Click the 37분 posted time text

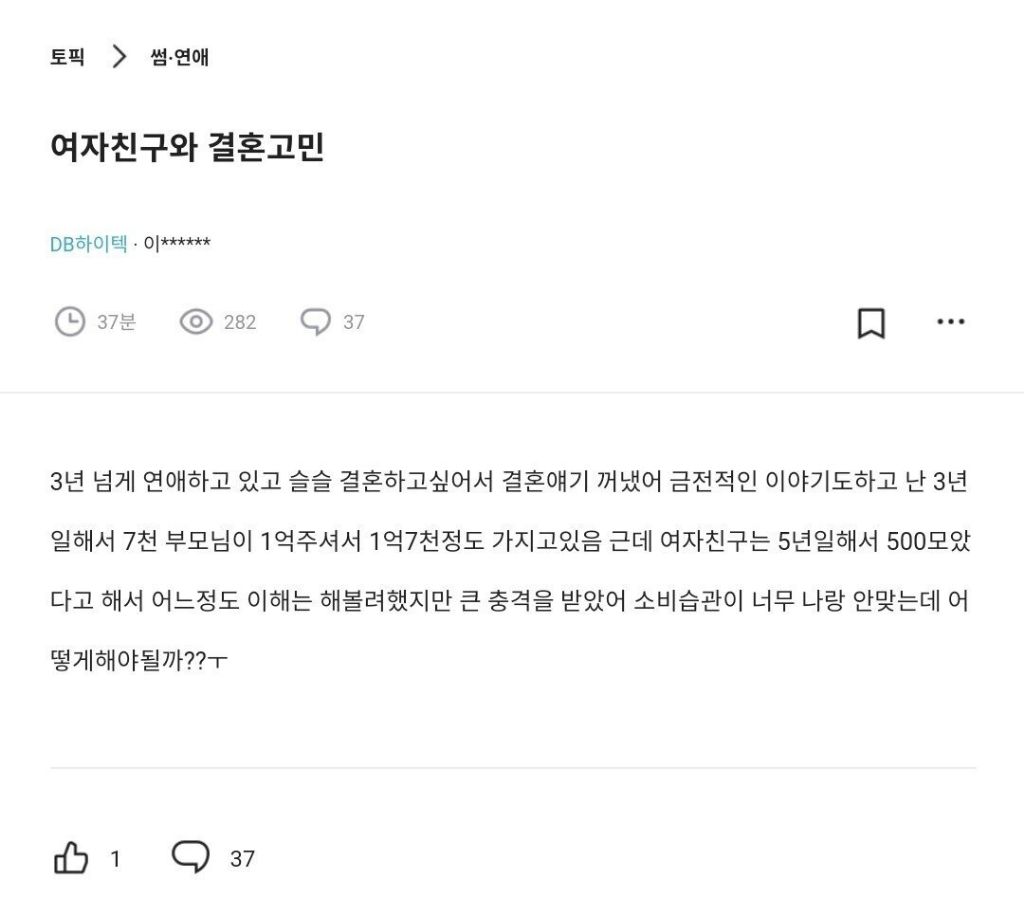116,322
